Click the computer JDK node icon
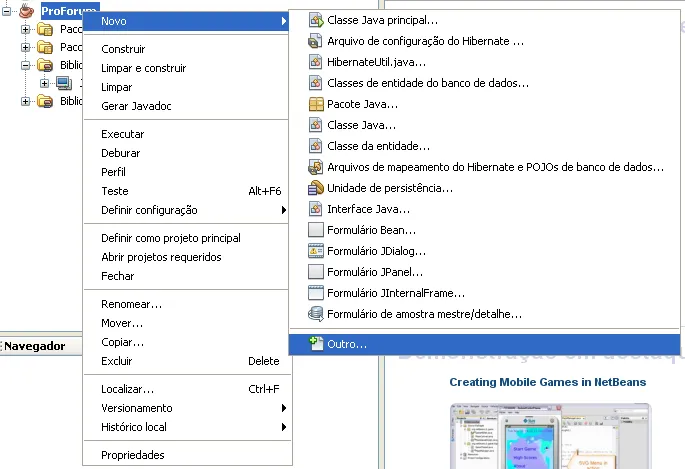The width and height of the screenshot is (685, 469). [x=64, y=83]
